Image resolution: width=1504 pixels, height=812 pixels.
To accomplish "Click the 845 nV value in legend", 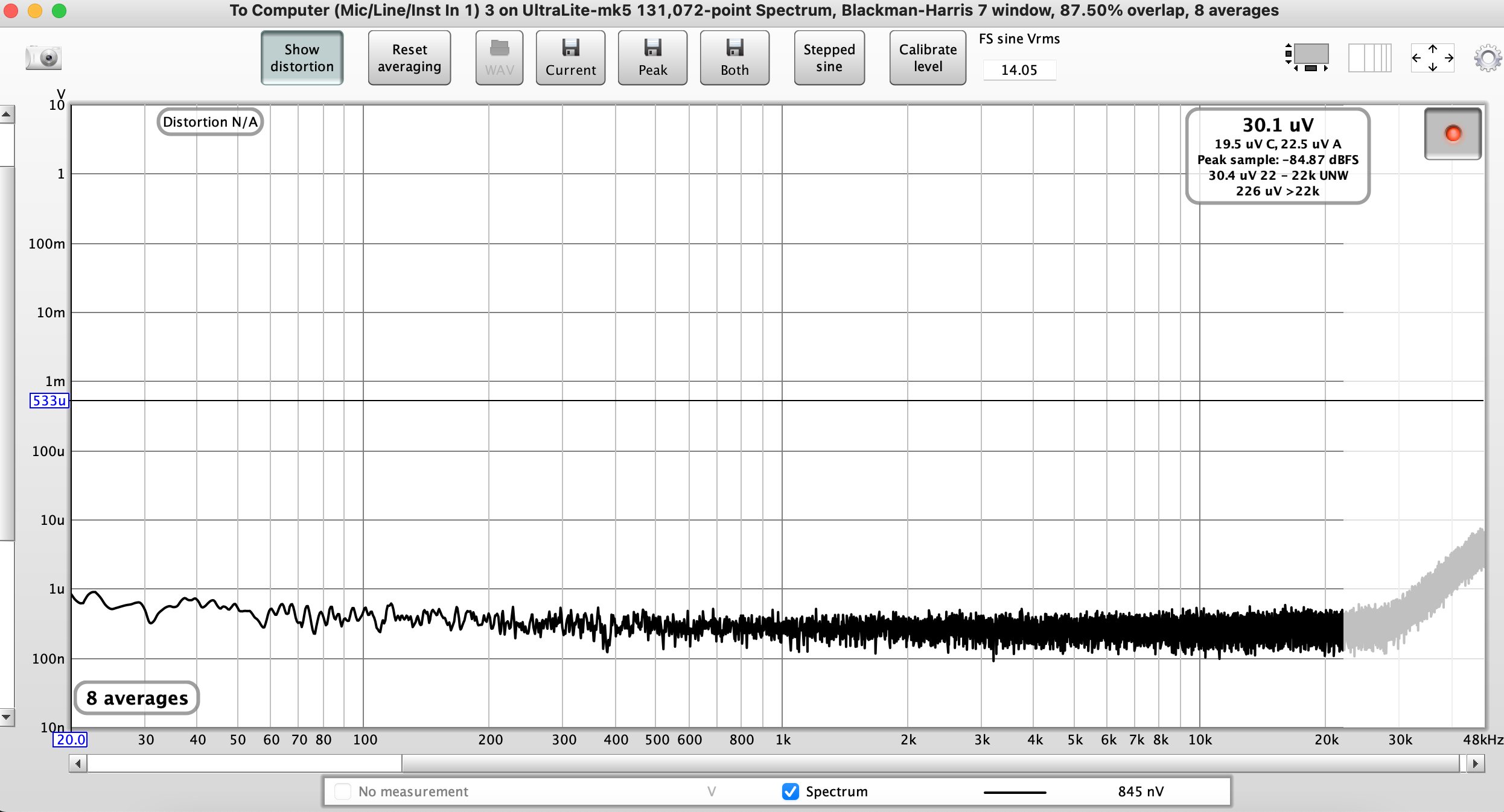I will pyautogui.click(x=1141, y=791).
